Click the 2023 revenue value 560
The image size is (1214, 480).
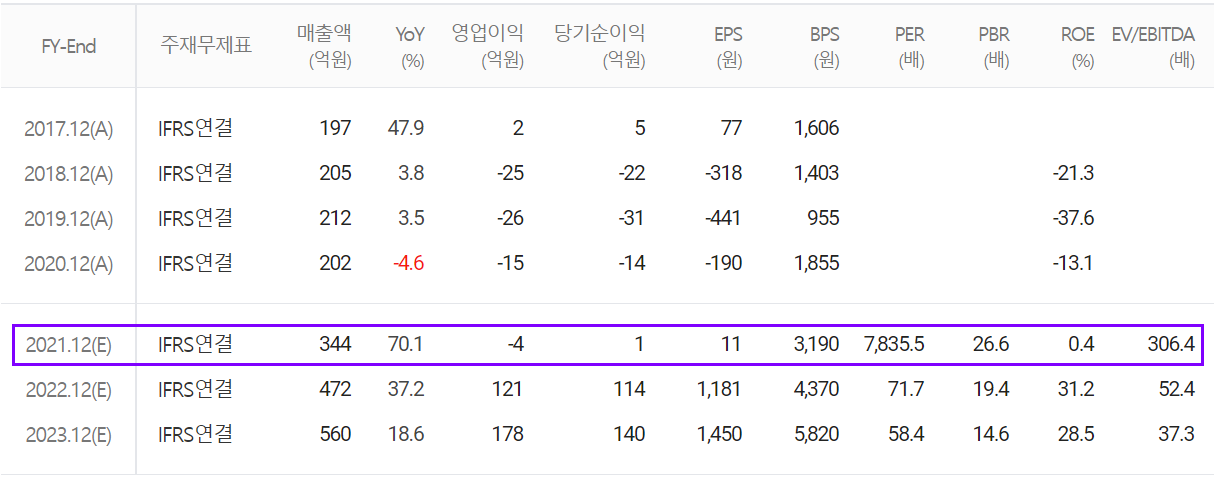(x=335, y=434)
